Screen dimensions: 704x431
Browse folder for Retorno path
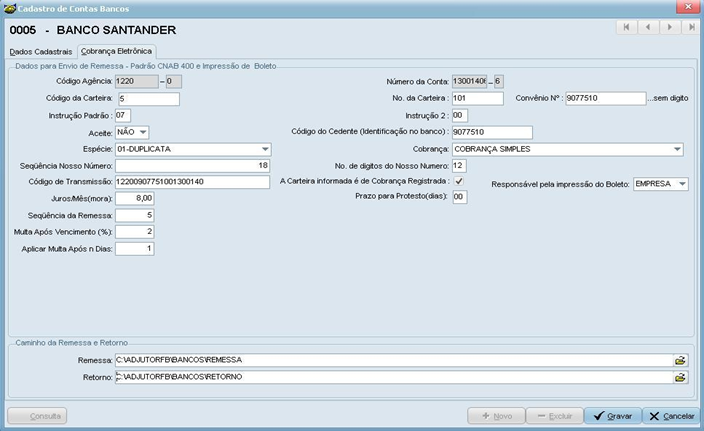click(680, 377)
